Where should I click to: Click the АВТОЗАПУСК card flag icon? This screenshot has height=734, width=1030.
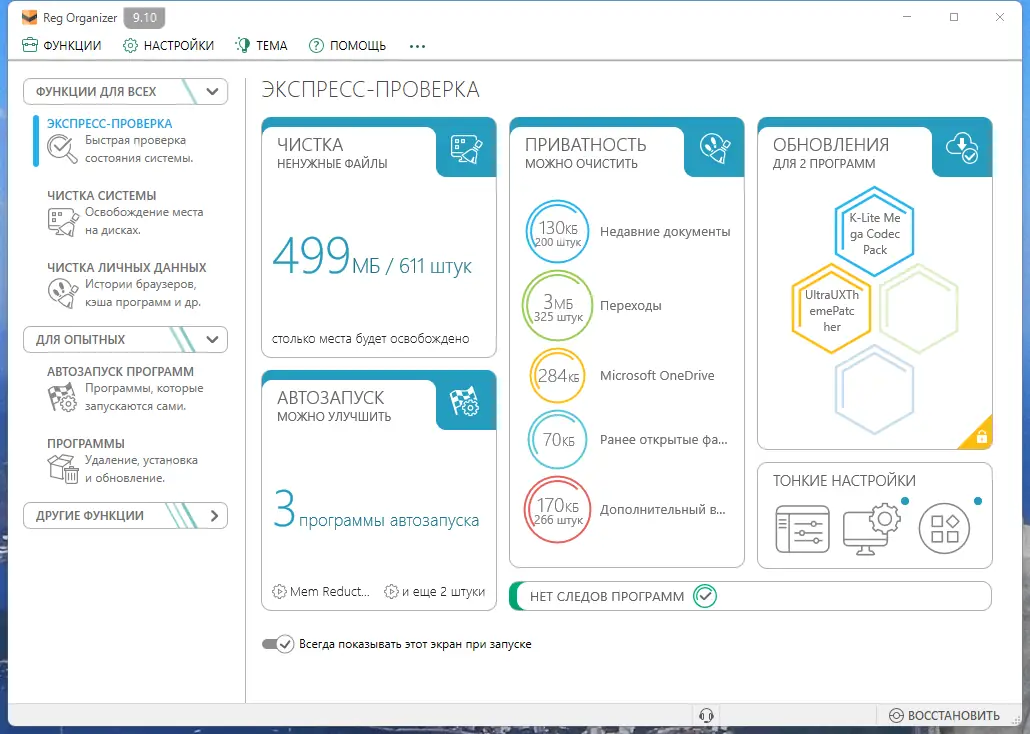(x=464, y=401)
